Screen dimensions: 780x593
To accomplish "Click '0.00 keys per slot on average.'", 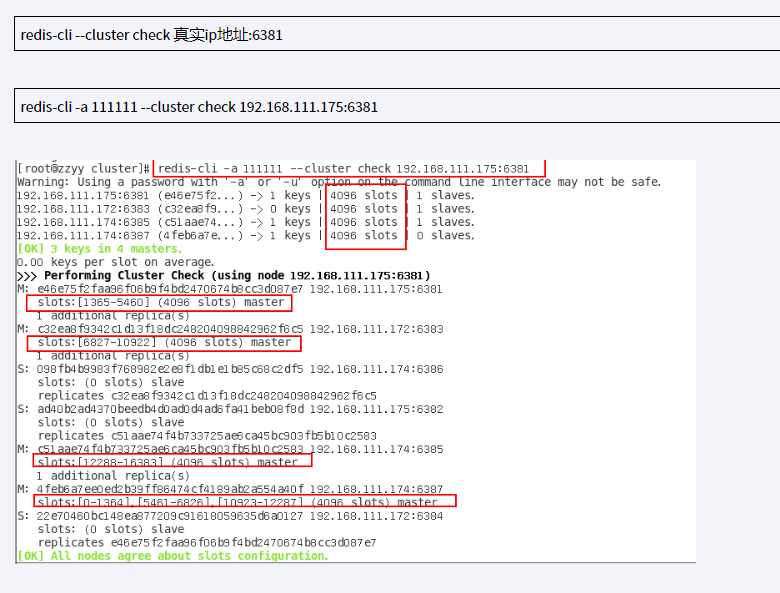I will pyautogui.click(x=115, y=262).
